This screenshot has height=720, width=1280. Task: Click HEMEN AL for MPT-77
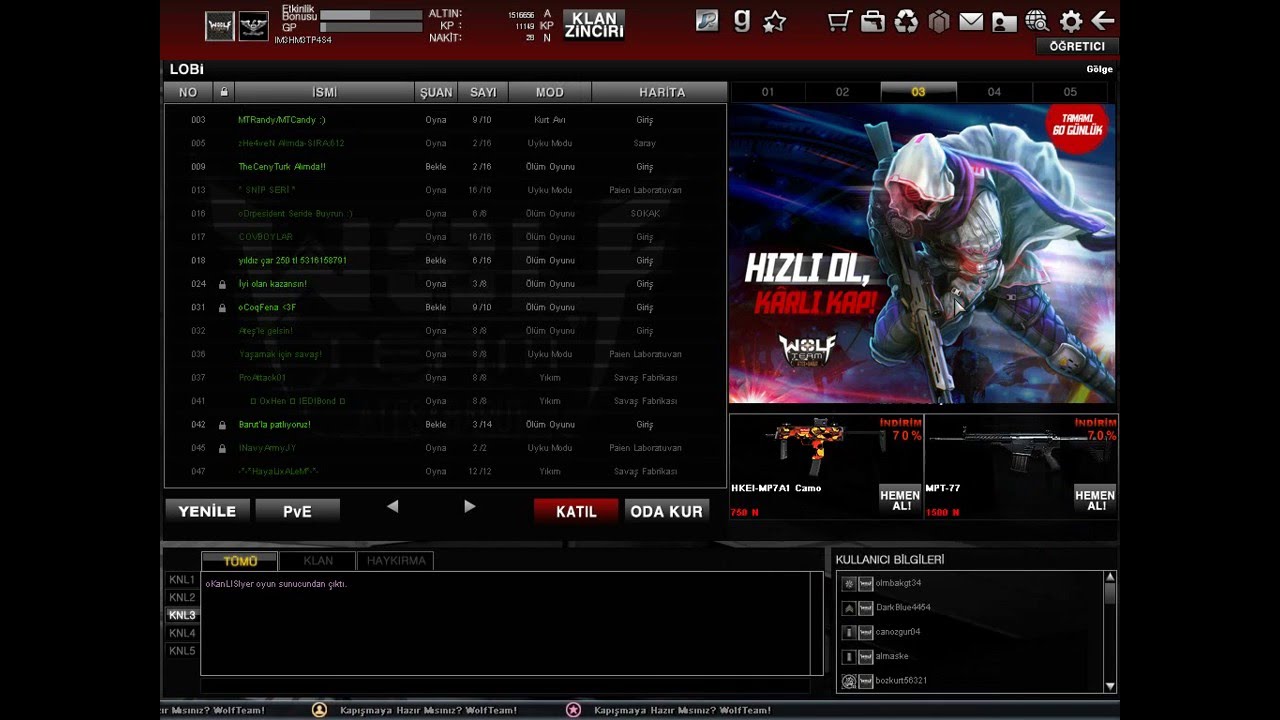1095,500
